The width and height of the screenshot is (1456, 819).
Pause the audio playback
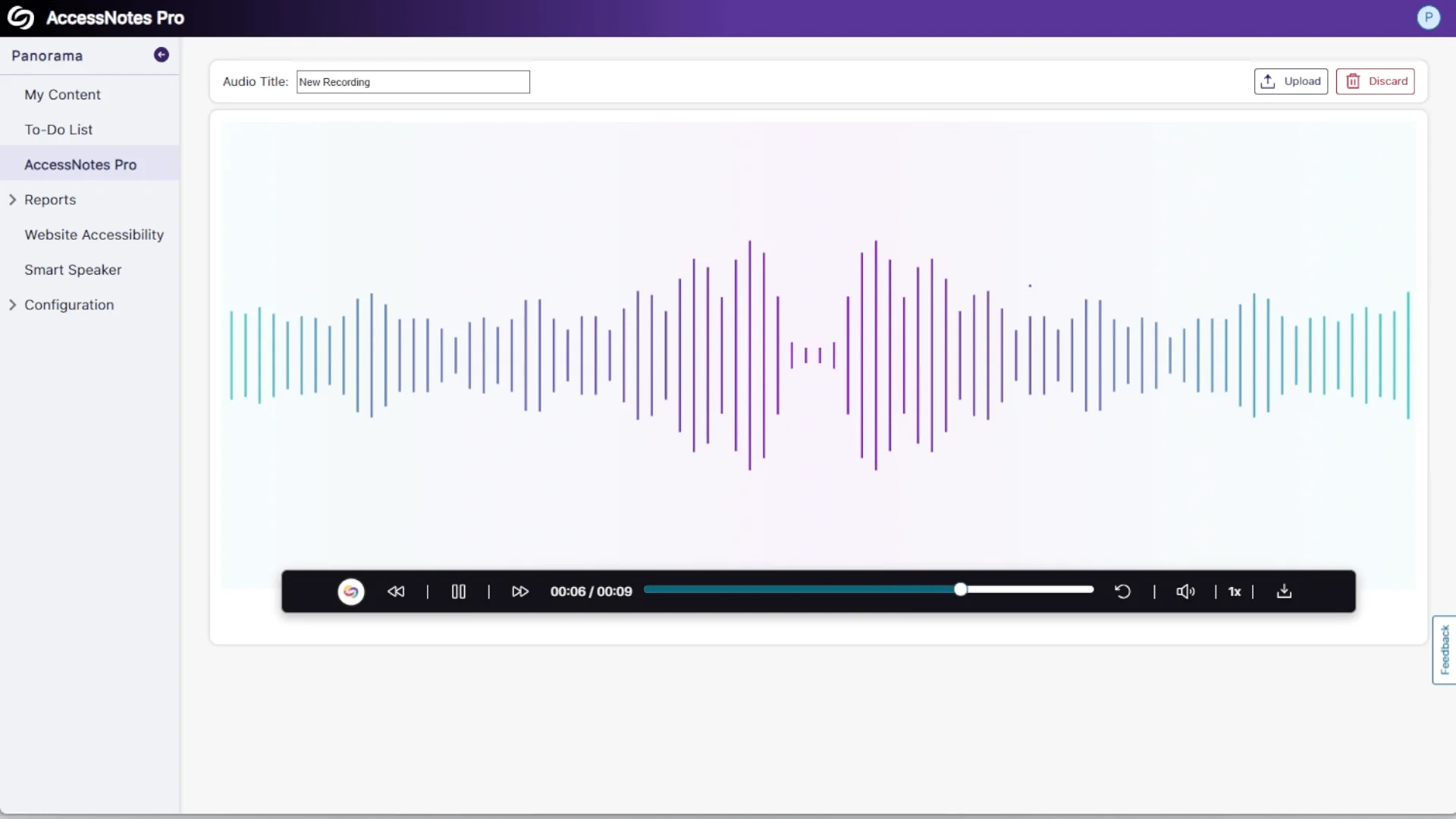(458, 591)
